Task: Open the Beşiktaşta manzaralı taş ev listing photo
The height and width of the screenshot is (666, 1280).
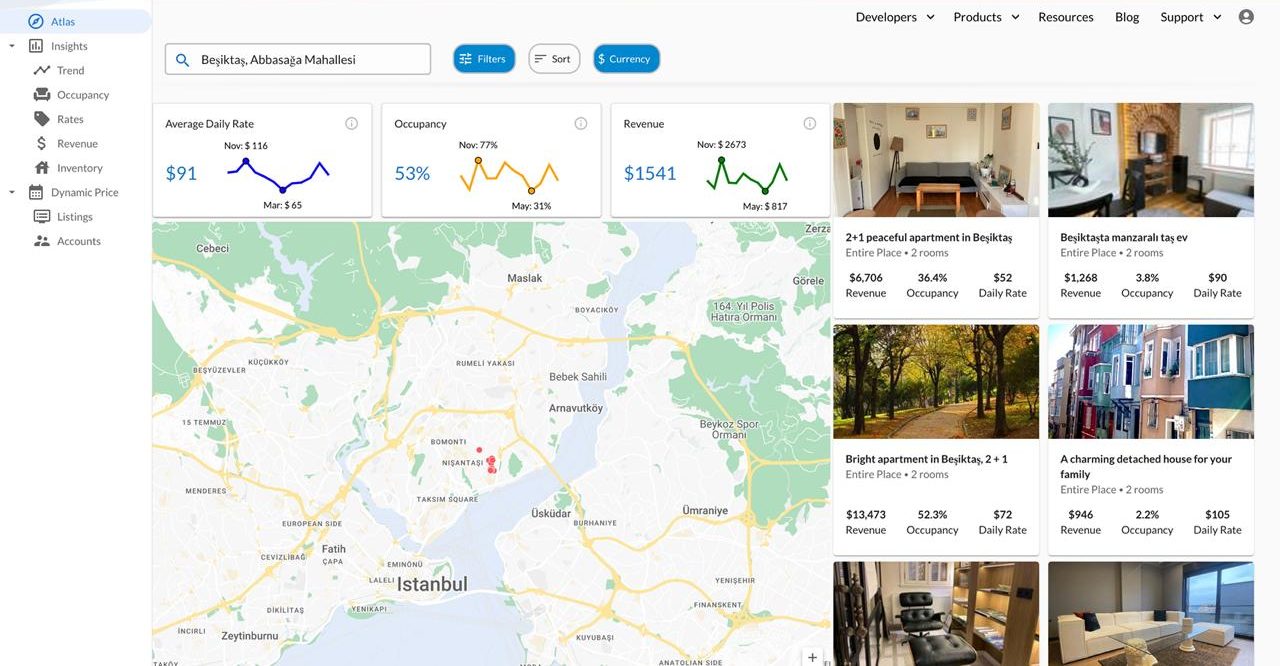Action: (1150, 159)
